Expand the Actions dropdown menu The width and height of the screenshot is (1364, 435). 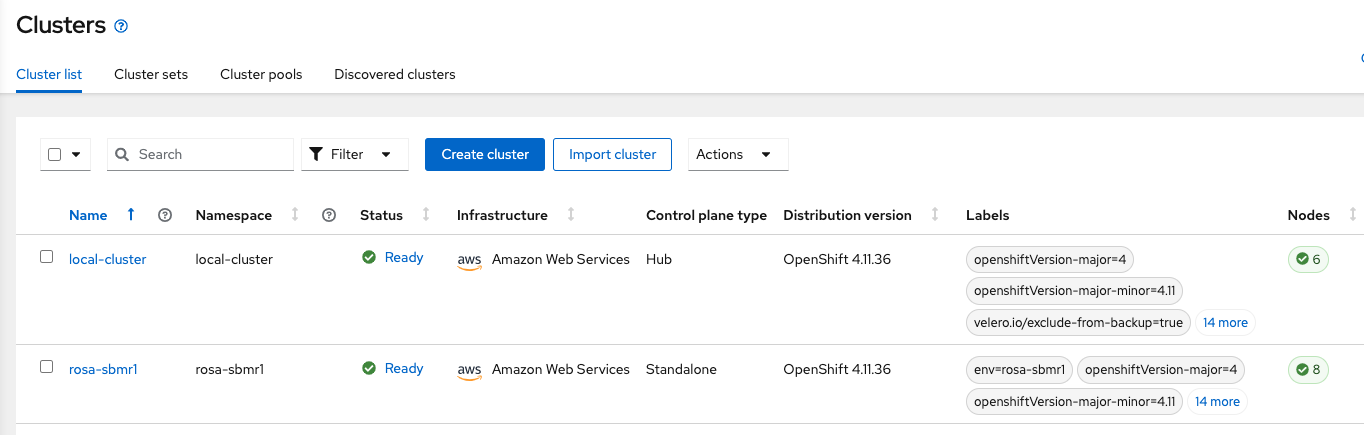(737, 155)
